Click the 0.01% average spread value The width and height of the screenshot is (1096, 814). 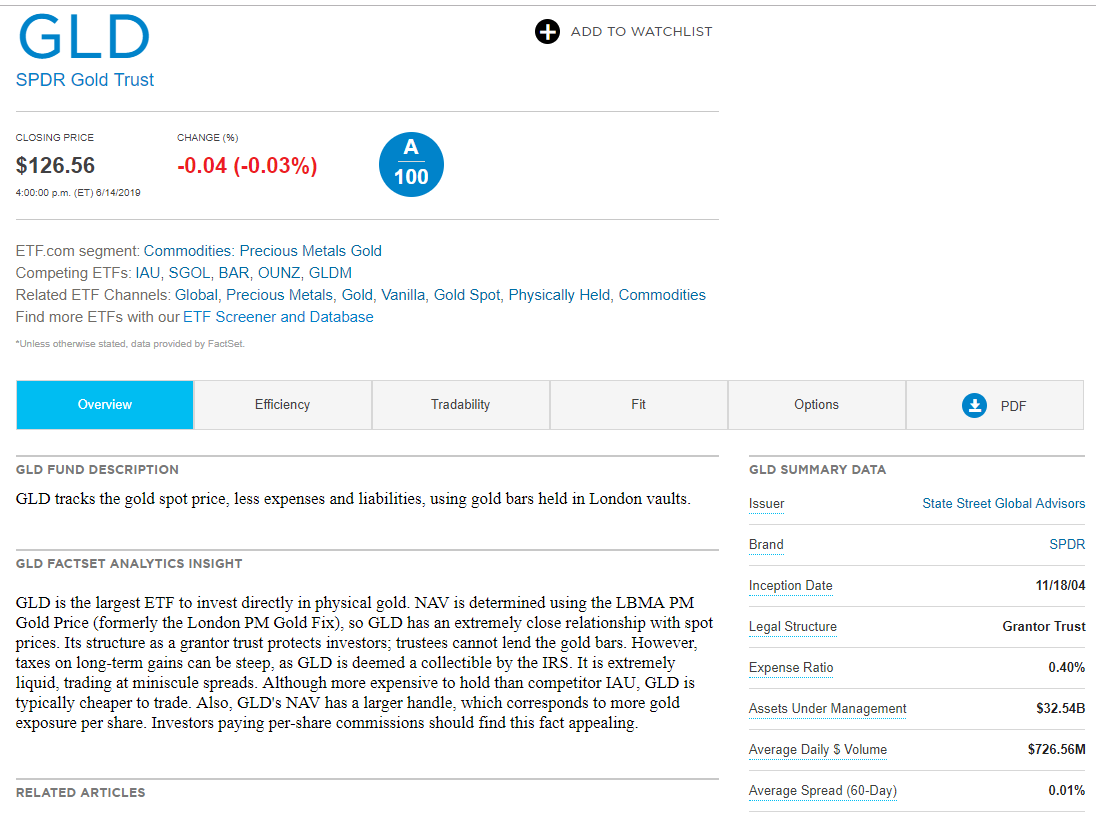pyautogui.click(x=1066, y=790)
